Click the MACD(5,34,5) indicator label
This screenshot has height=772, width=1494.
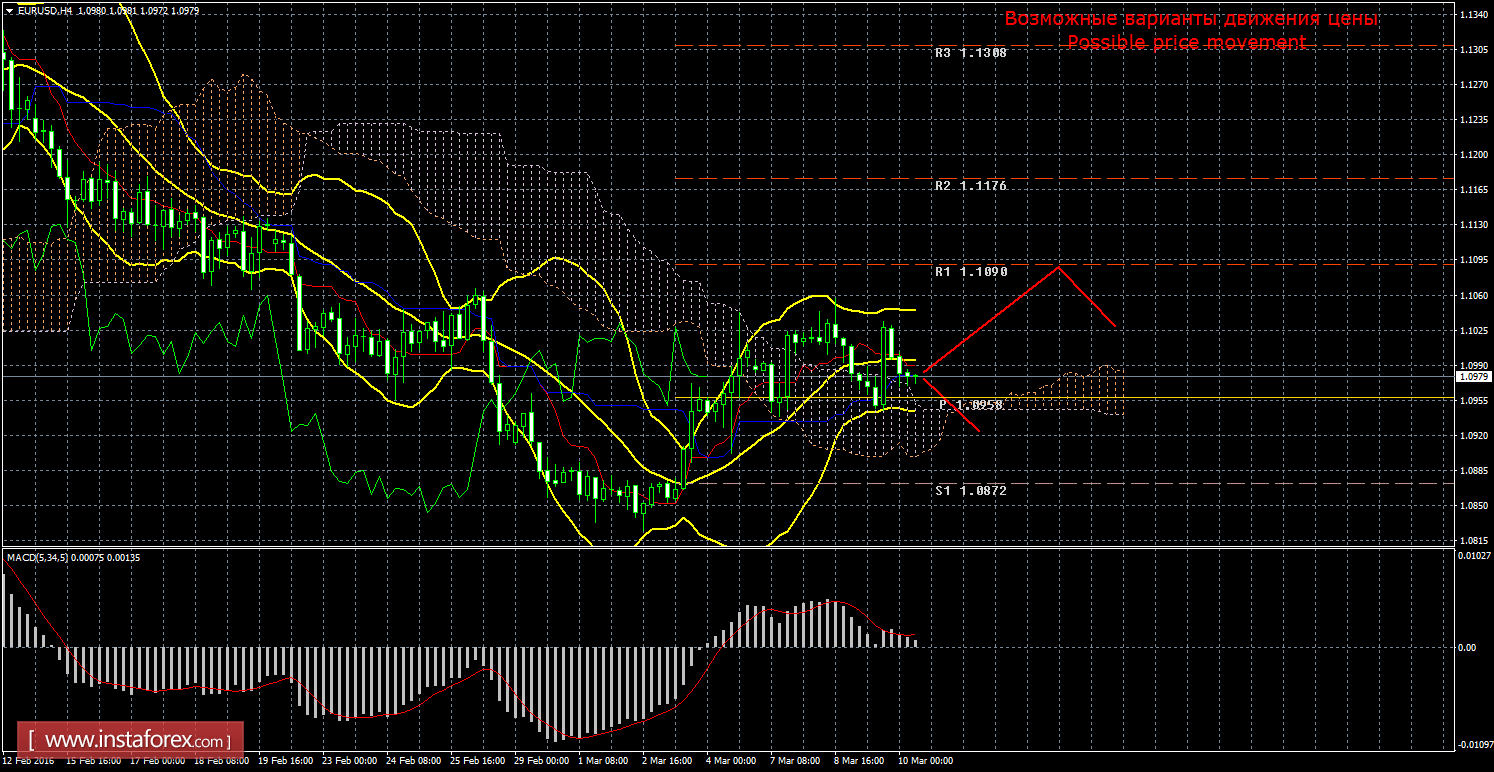coord(40,557)
